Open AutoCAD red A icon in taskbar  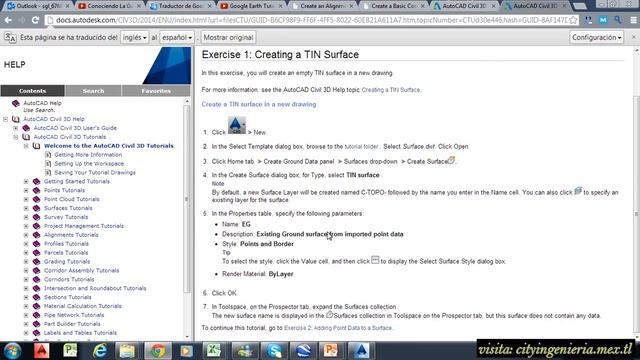pos(42,351)
